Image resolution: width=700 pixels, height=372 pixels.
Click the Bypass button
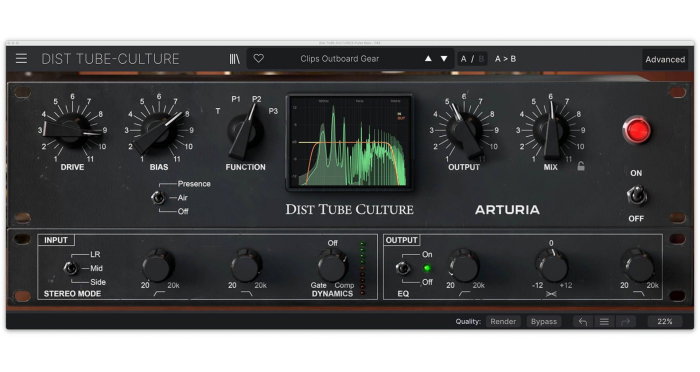click(x=543, y=322)
